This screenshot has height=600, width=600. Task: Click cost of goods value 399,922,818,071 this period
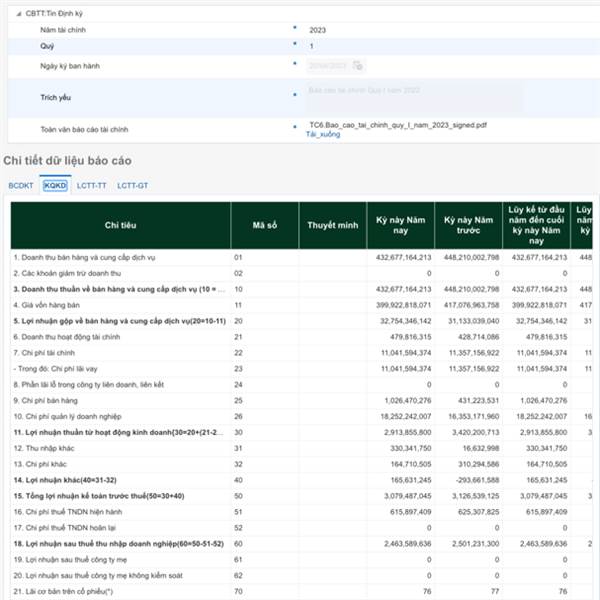coord(404,305)
